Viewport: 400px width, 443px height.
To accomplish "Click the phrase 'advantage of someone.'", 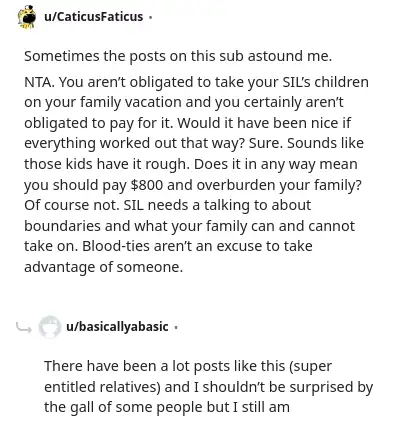I will [104, 267].
